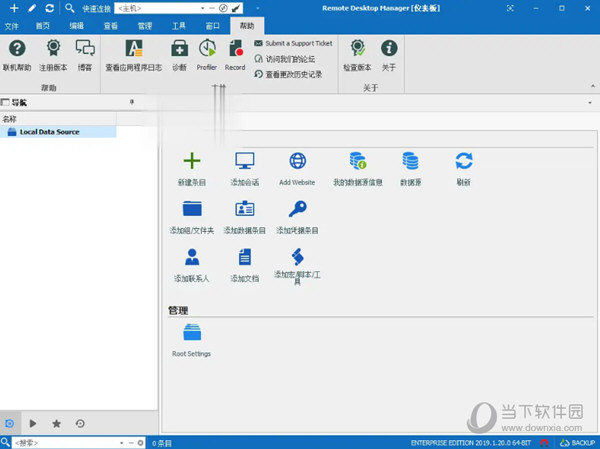Click 添加文档 document icon
The height and width of the screenshot is (449, 600).
(x=245, y=257)
